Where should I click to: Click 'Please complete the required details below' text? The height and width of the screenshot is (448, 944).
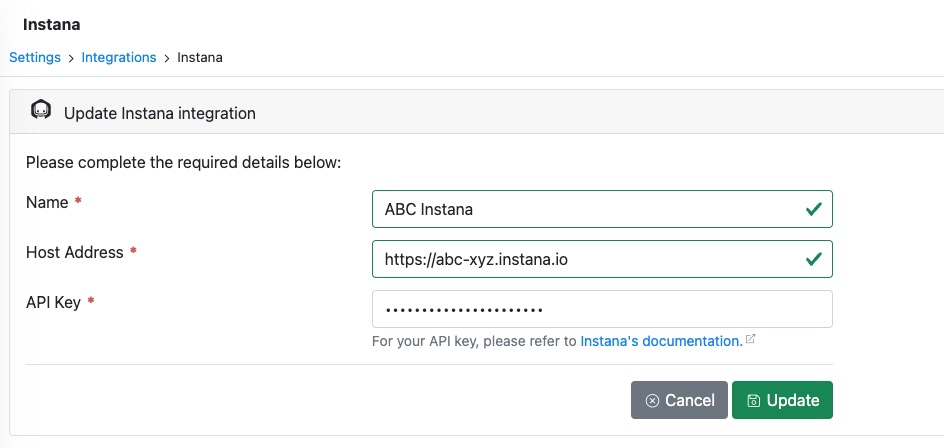pyautogui.click(x=184, y=163)
